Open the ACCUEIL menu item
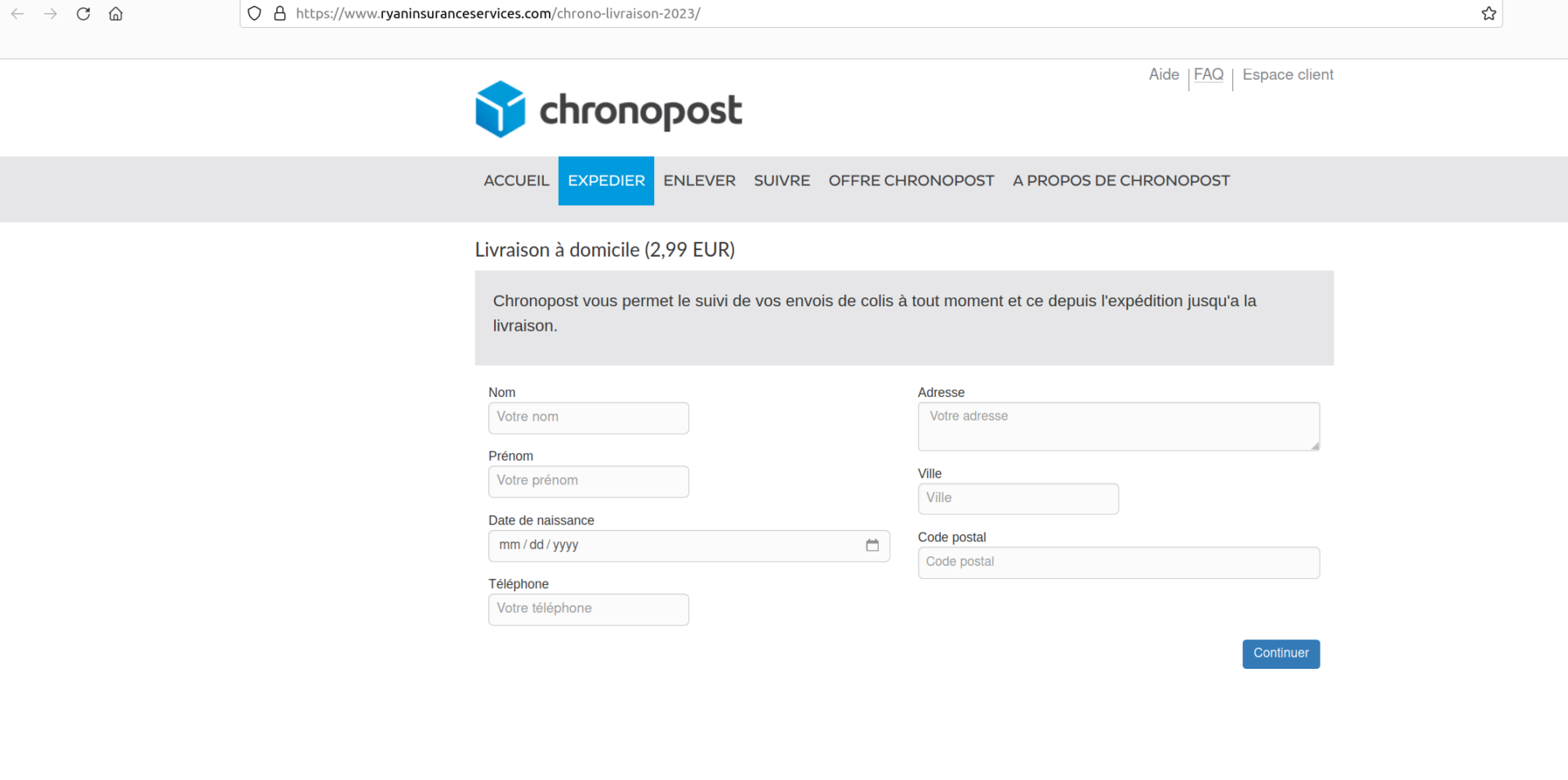 [516, 181]
